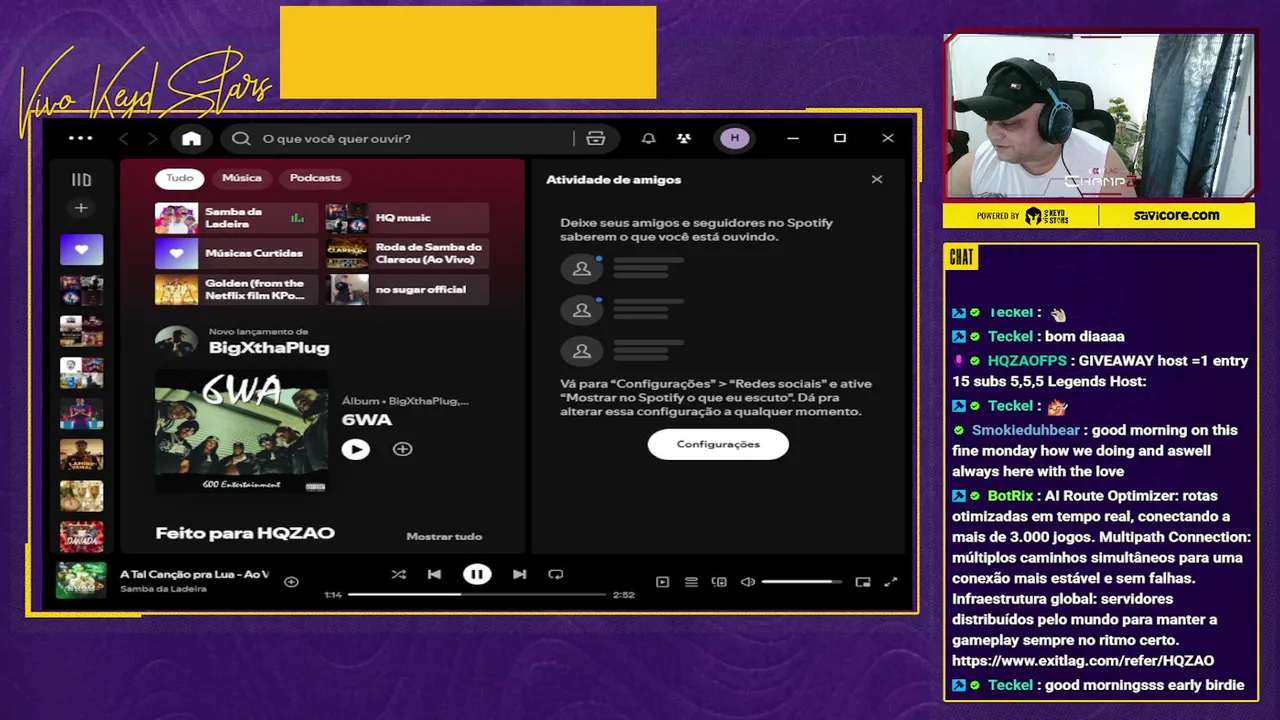This screenshot has height=720, width=1280.
Task: Close the 'Atividade de amigos' panel
Action: [877, 180]
